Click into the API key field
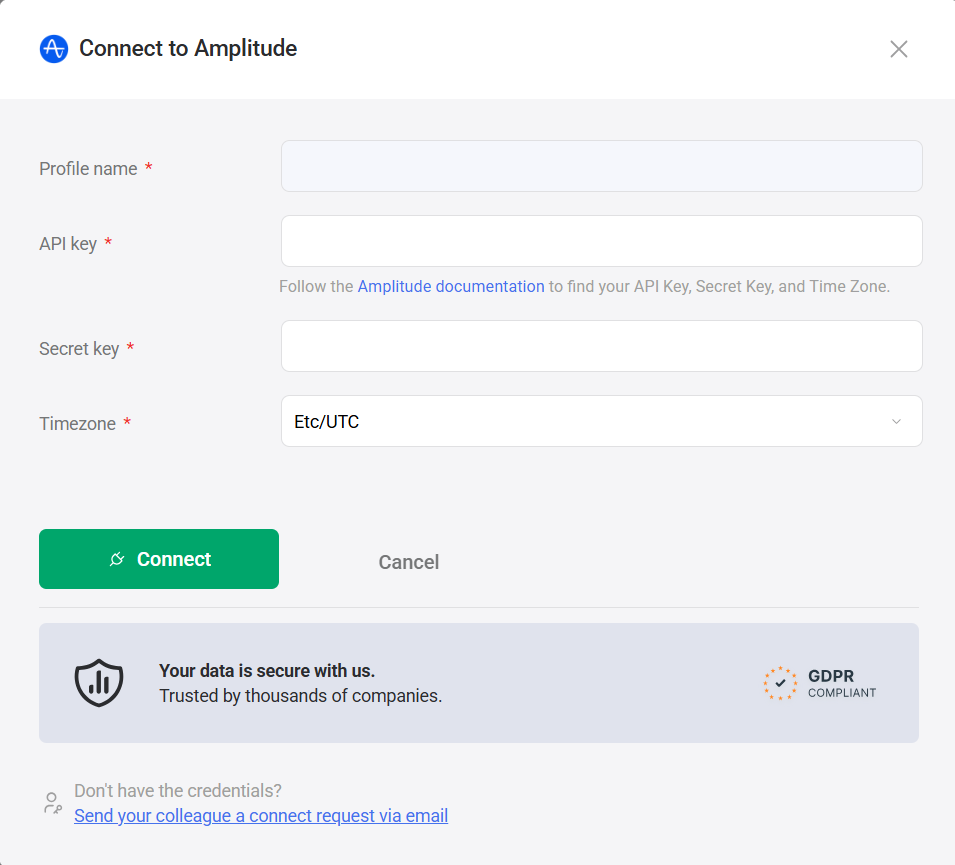The image size is (955, 865). coord(601,241)
